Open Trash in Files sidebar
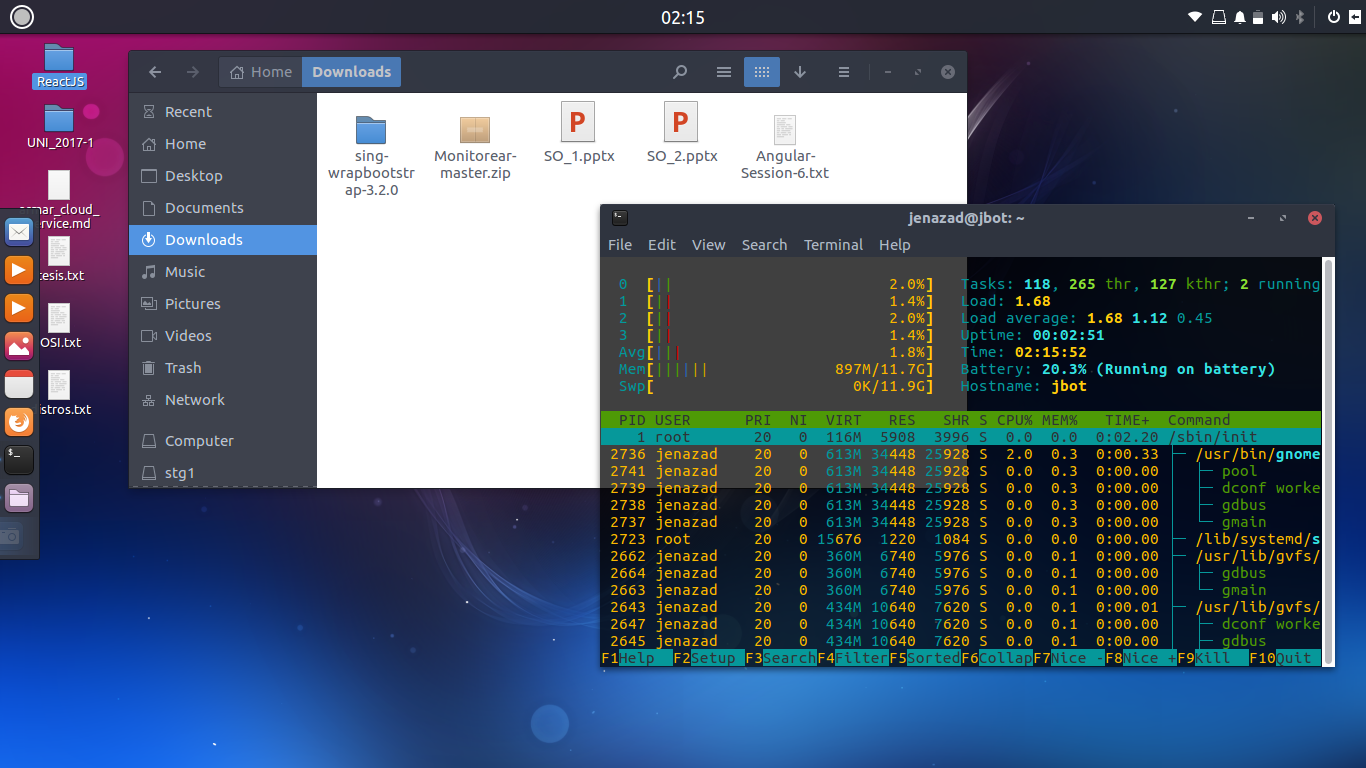Image resolution: width=1366 pixels, height=768 pixels. [x=223, y=368]
